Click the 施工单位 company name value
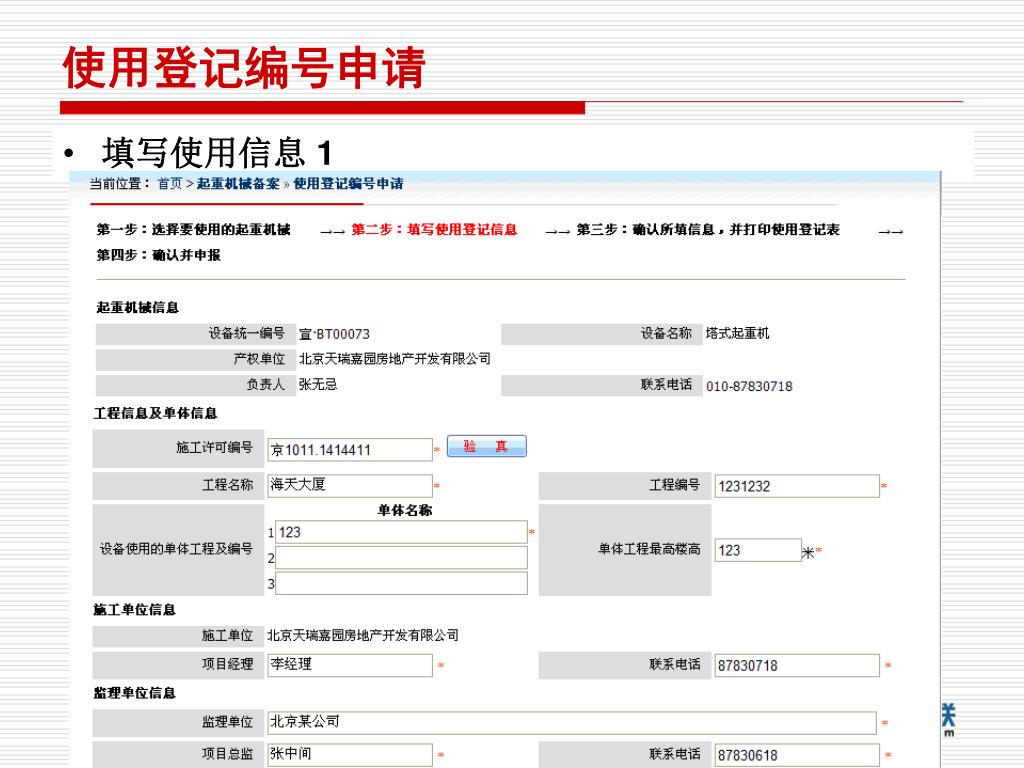This screenshot has width=1024, height=768. click(362, 635)
